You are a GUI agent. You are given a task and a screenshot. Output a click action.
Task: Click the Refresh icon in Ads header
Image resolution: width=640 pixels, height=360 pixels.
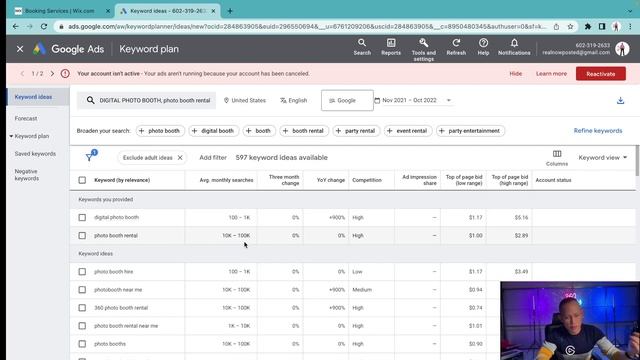coord(456,47)
